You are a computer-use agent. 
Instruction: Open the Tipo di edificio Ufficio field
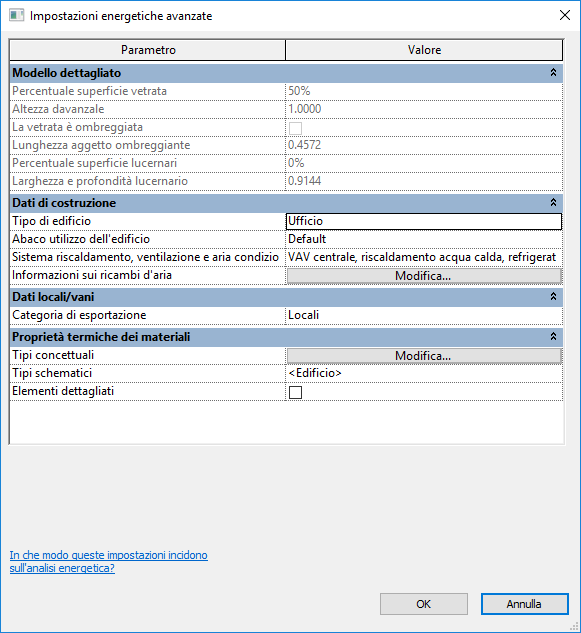point(424,221)
